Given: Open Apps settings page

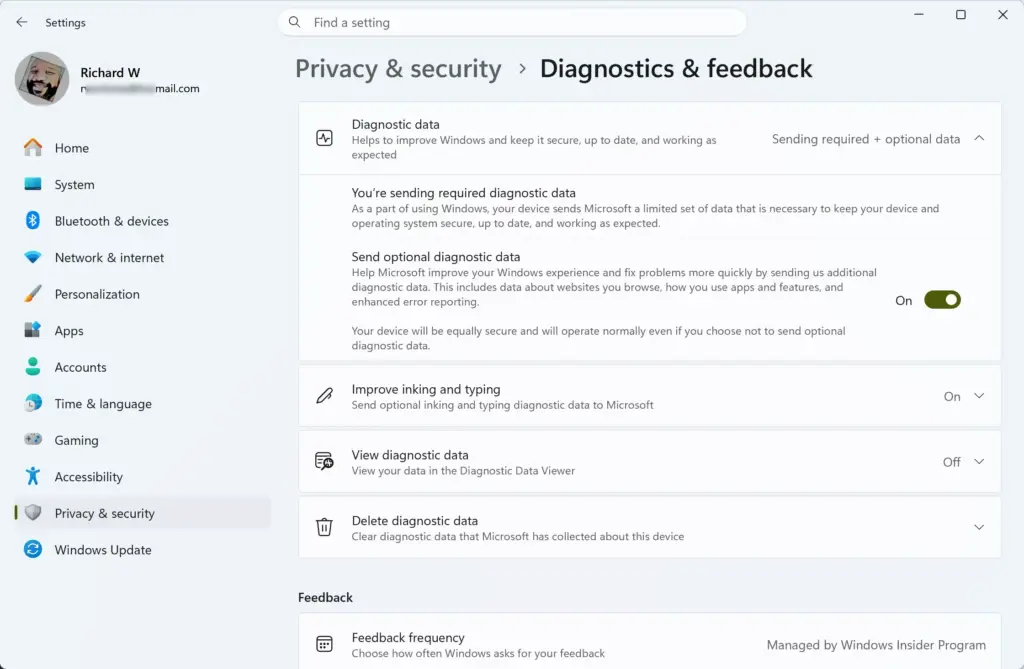Looking at the screenshot, I should click(142, 331).
